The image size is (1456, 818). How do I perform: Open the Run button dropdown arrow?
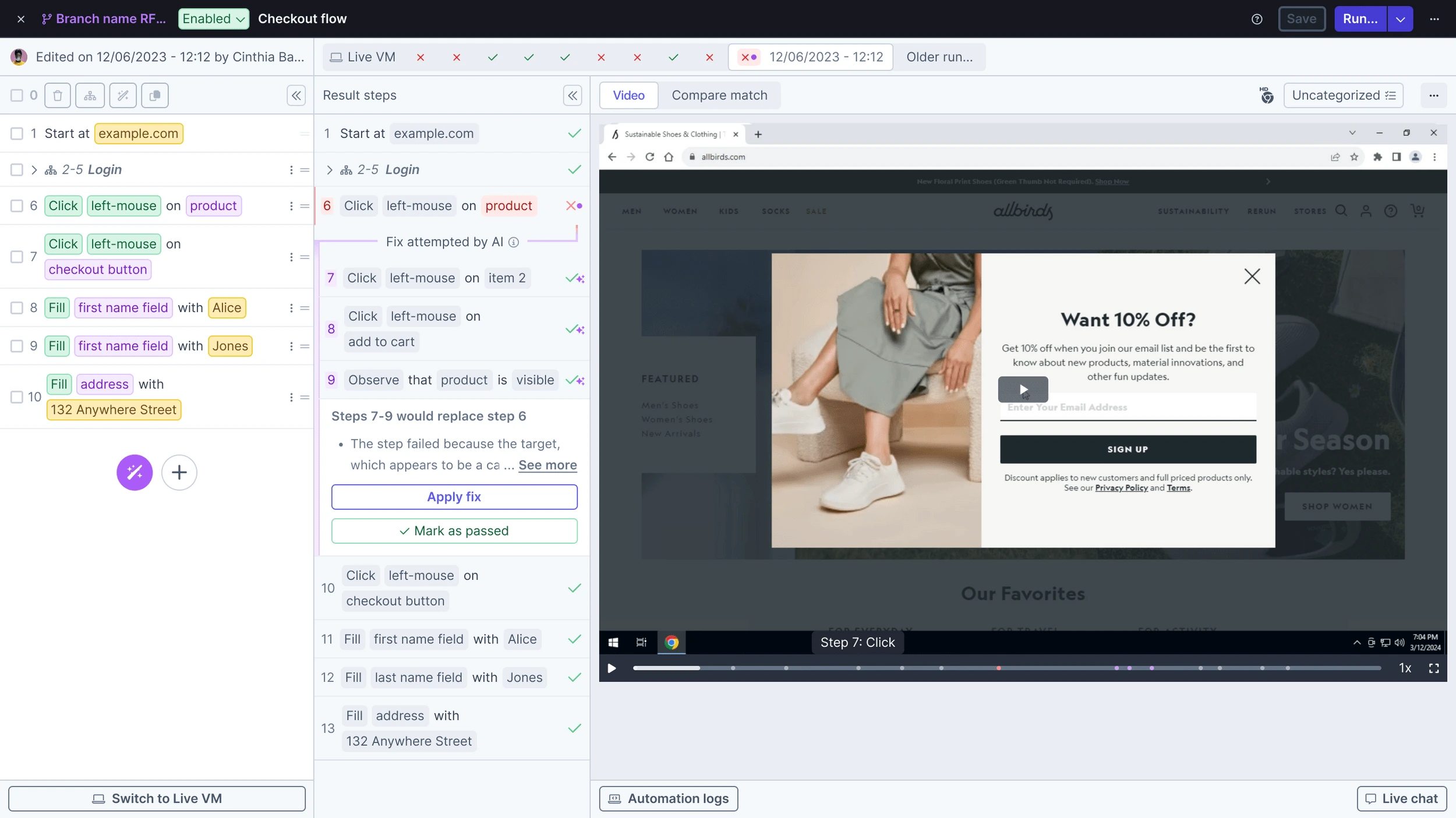(x=1400, y=19)
